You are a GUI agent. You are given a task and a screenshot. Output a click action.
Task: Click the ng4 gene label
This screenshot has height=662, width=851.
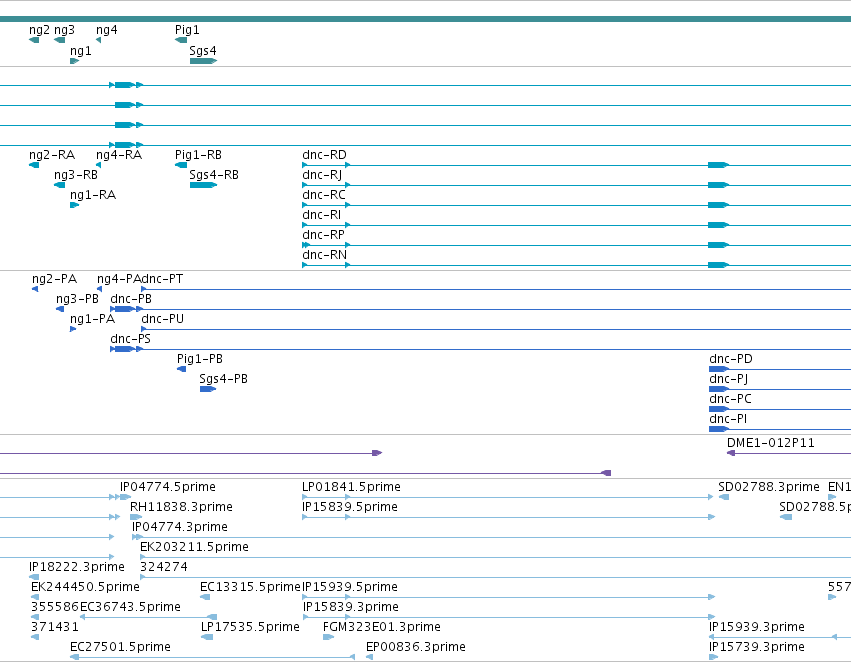coord(106,30)
